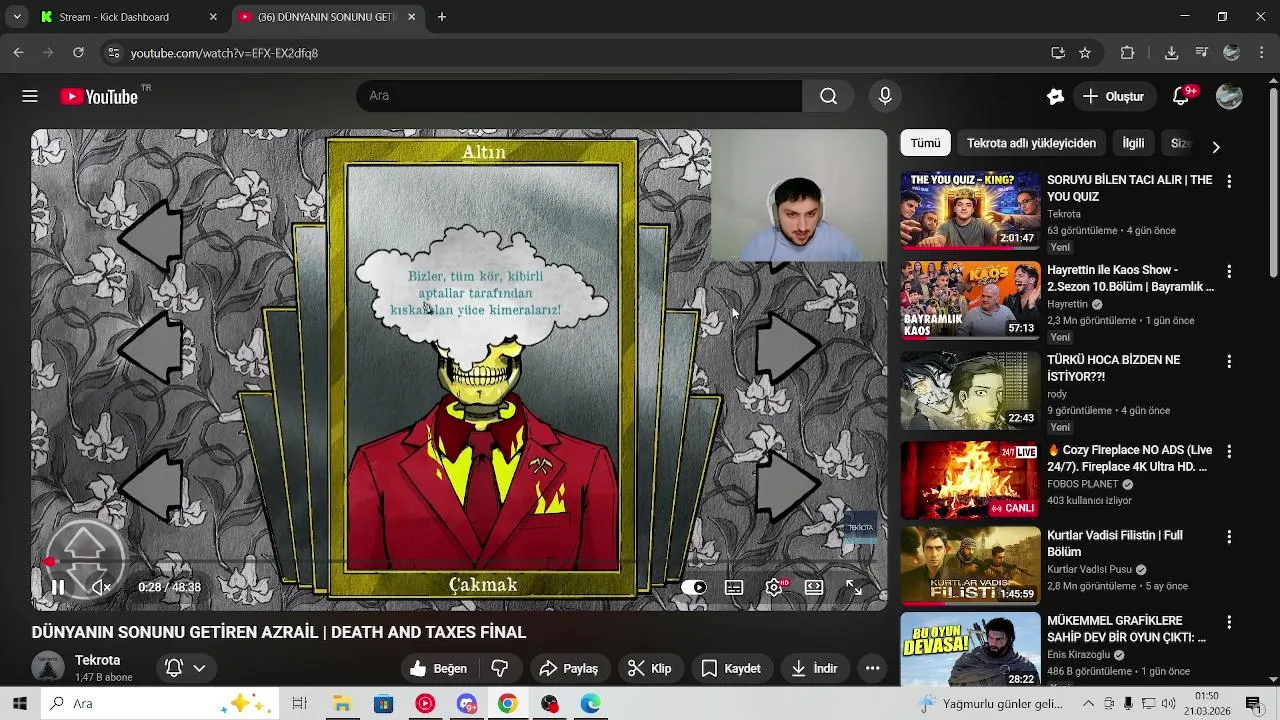1280x720 pixels.
Task: Open Microsoft Edge from taskbar
Action: [x=591, y=704]
